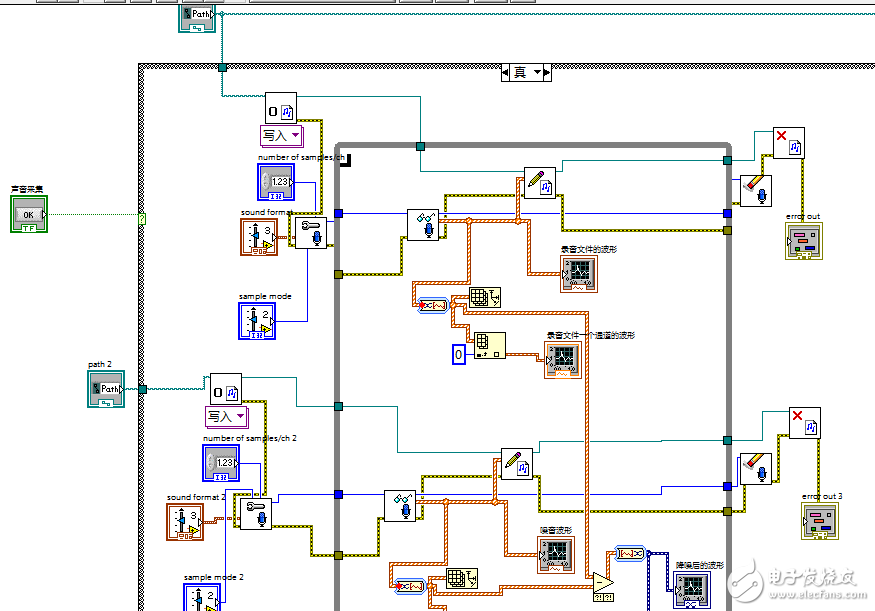Viewport: 875px width, 611px height.
Task: Select number of samples/ch numeric terminal
Action: click(x=276, y=182)
